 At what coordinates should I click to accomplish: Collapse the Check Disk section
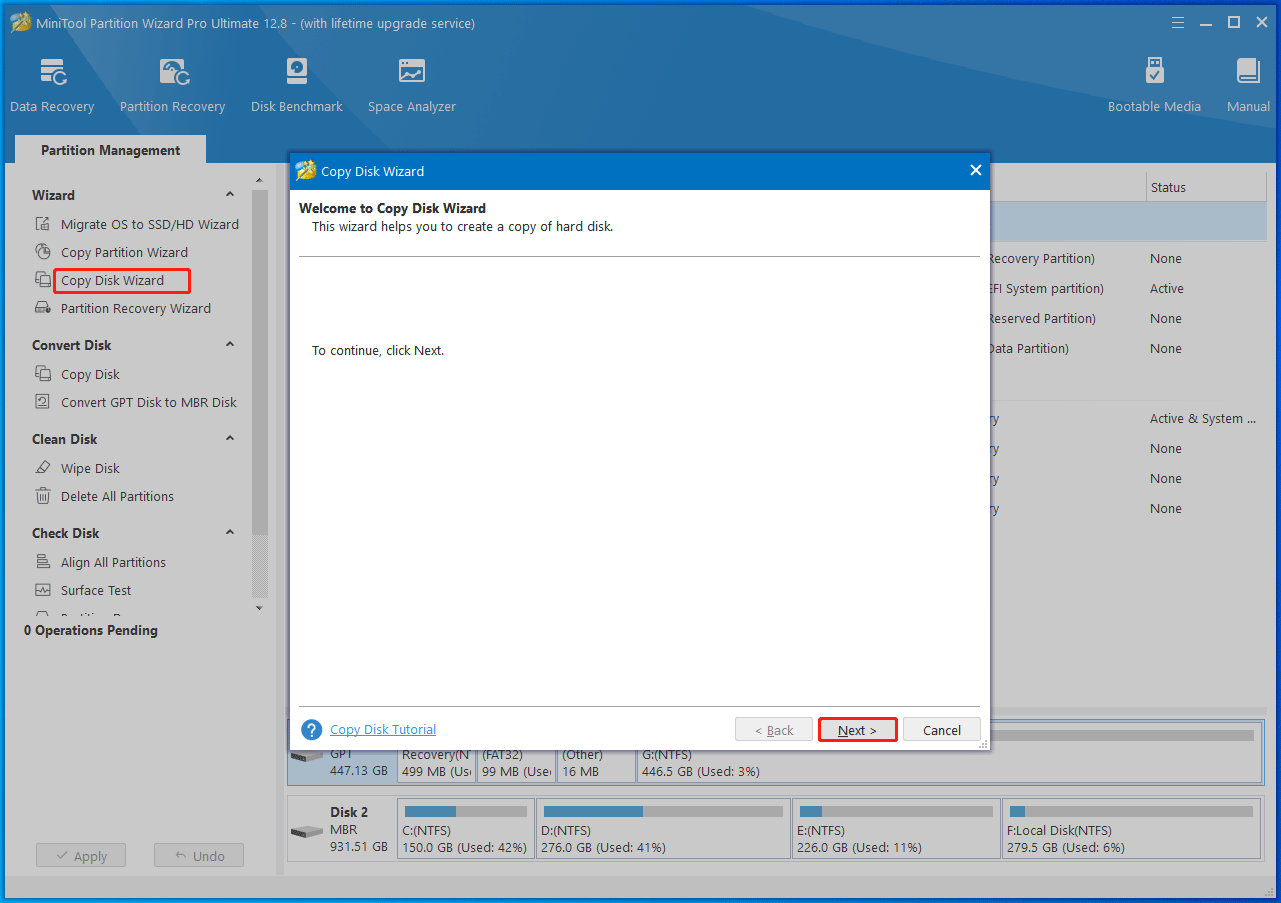pyautogui.click(x=230, y=533)
